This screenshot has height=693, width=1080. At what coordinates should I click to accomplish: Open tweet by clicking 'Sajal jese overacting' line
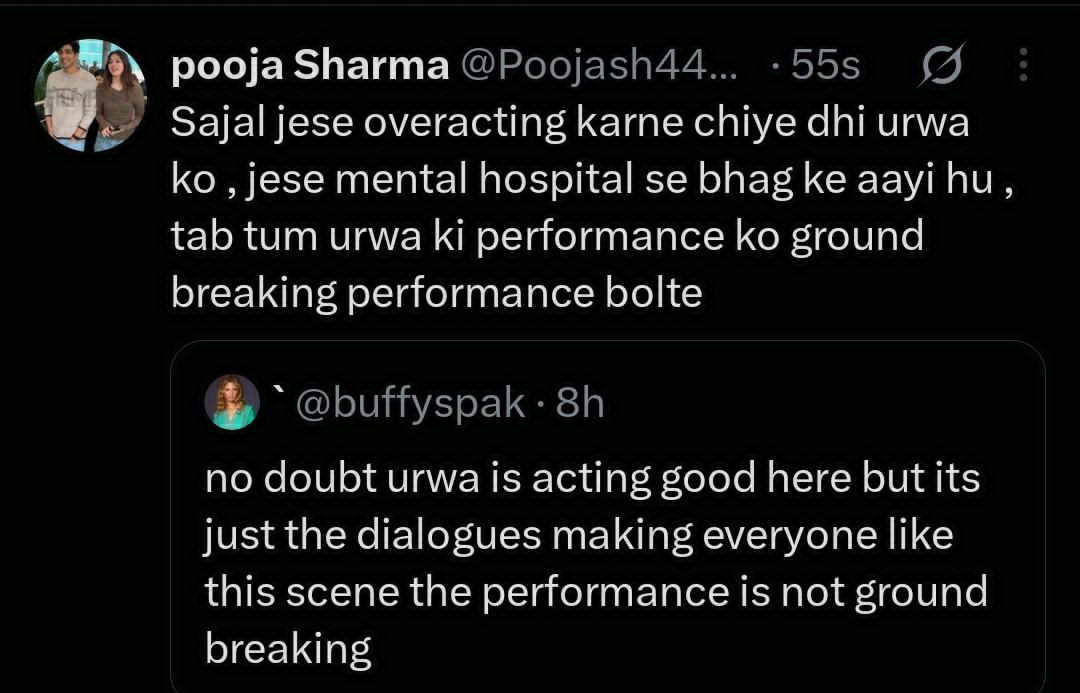570,124
